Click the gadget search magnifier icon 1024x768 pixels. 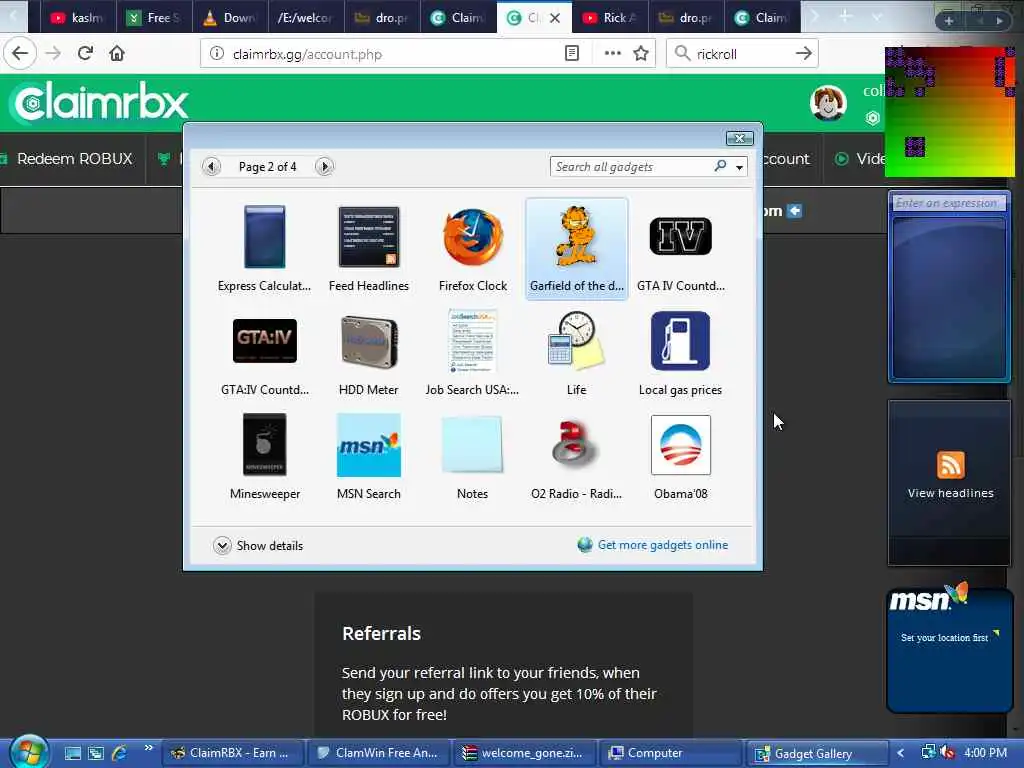[720, 166]
